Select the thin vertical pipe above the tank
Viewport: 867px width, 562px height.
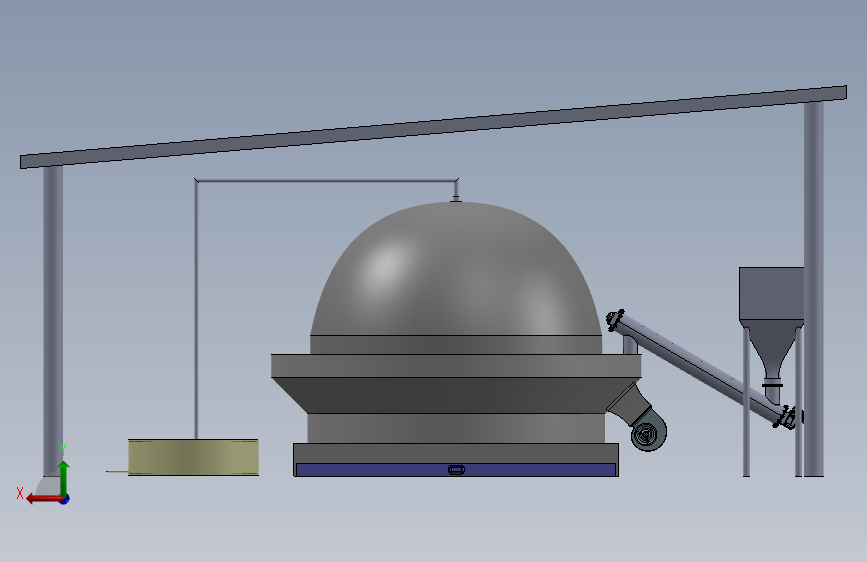196,310
